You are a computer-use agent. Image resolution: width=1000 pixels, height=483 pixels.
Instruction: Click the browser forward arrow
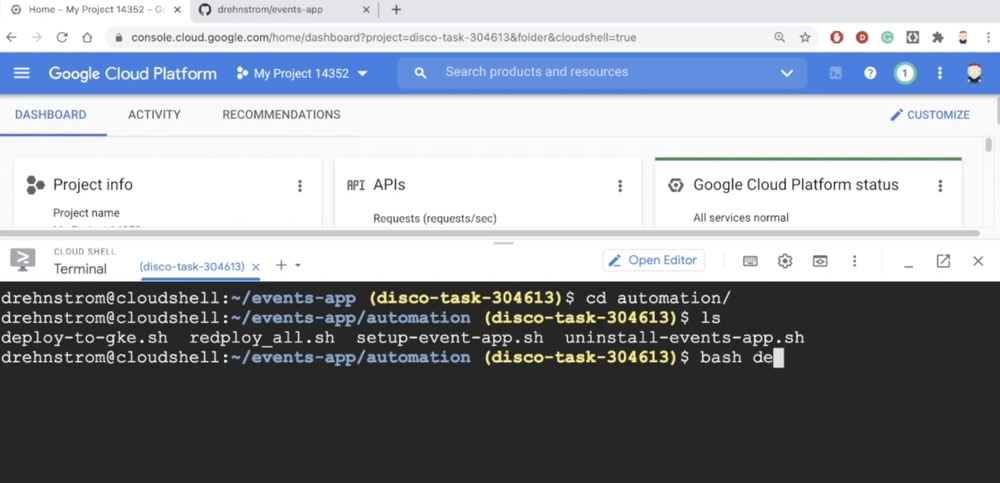(36, 38)
